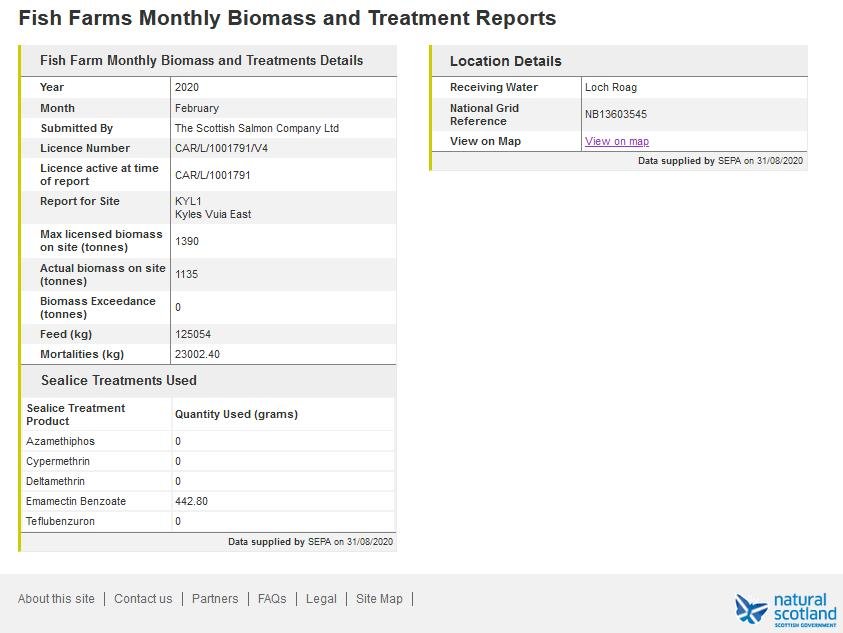This screenshot has height=633, width=843.
Task: Open the Partners footer link
Action: click(215, 599)
